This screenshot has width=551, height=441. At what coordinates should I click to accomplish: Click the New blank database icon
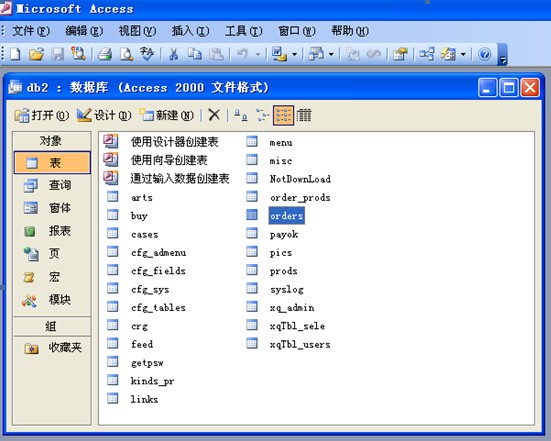pos(15,54)
